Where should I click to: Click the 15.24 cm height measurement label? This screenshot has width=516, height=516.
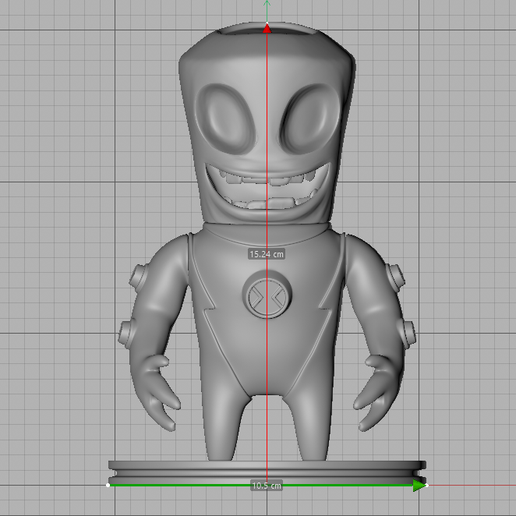coord(267,254)
